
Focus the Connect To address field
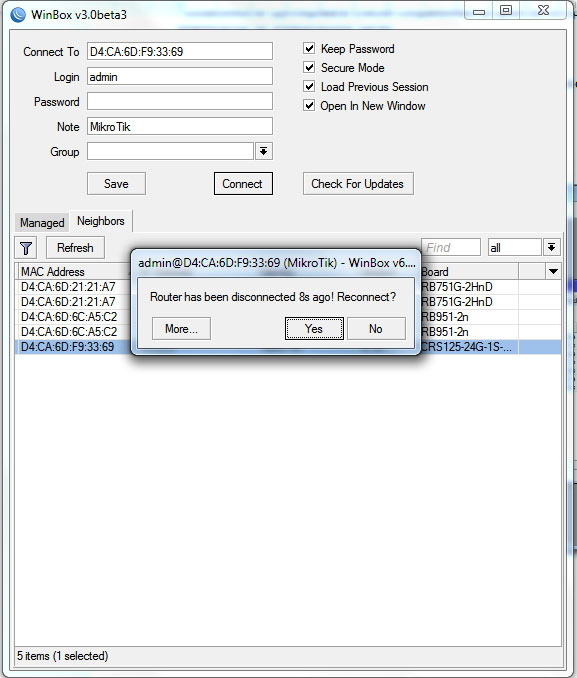tap(180, 51)
